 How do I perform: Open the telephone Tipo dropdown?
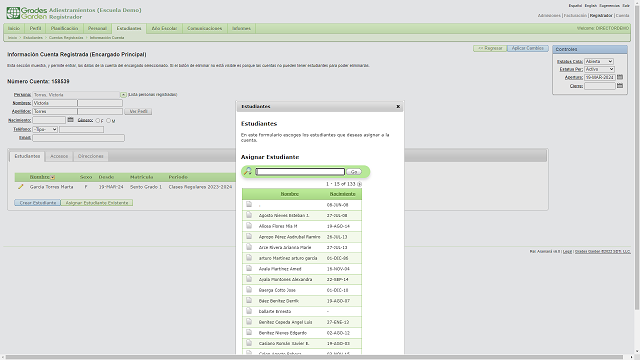[45, 129]
